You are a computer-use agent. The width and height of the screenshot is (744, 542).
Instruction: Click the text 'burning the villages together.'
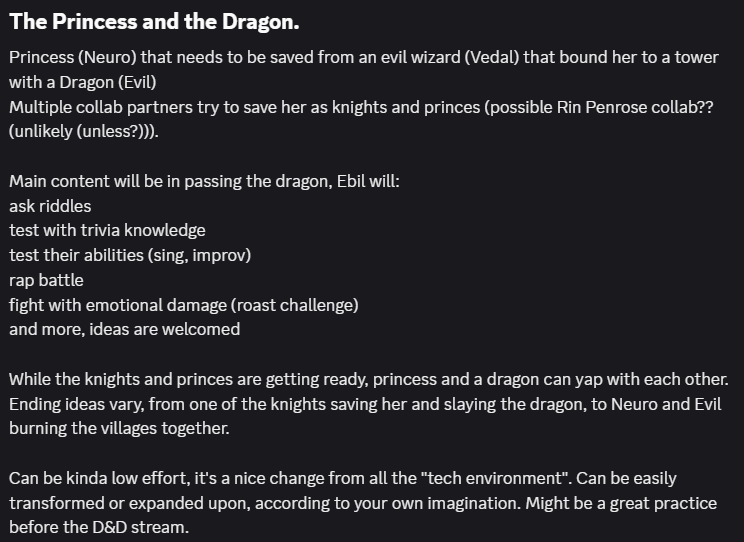118,428
